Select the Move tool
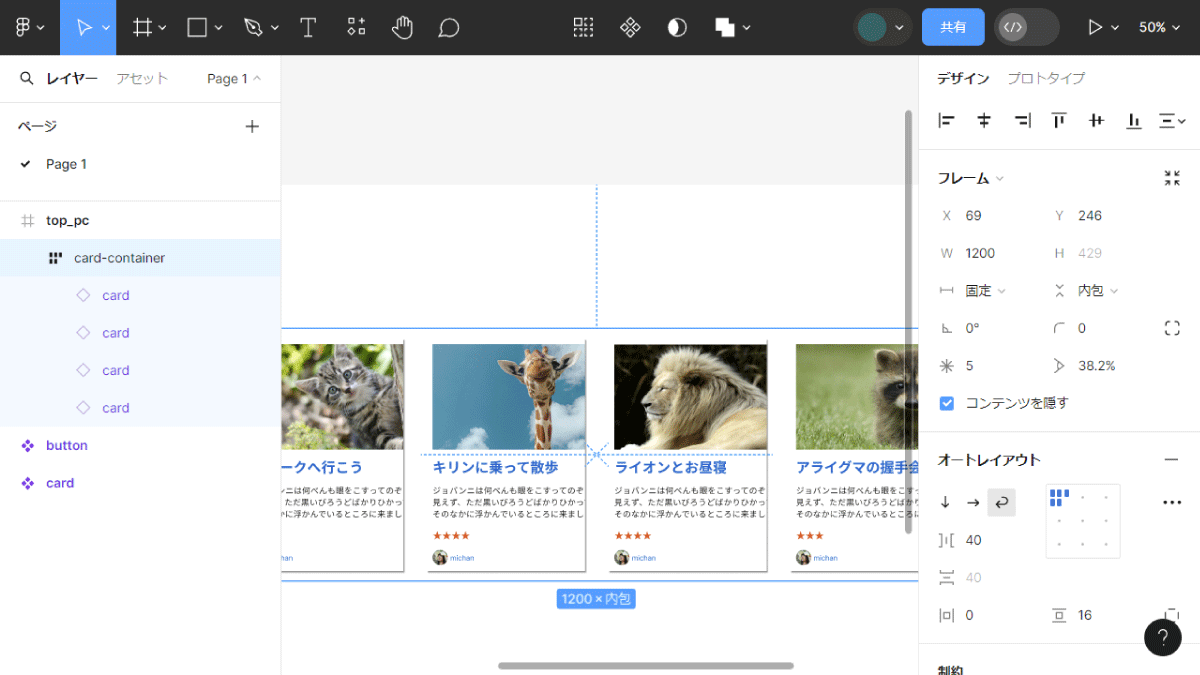1200x675 pixels. click(x=83, y=27)
